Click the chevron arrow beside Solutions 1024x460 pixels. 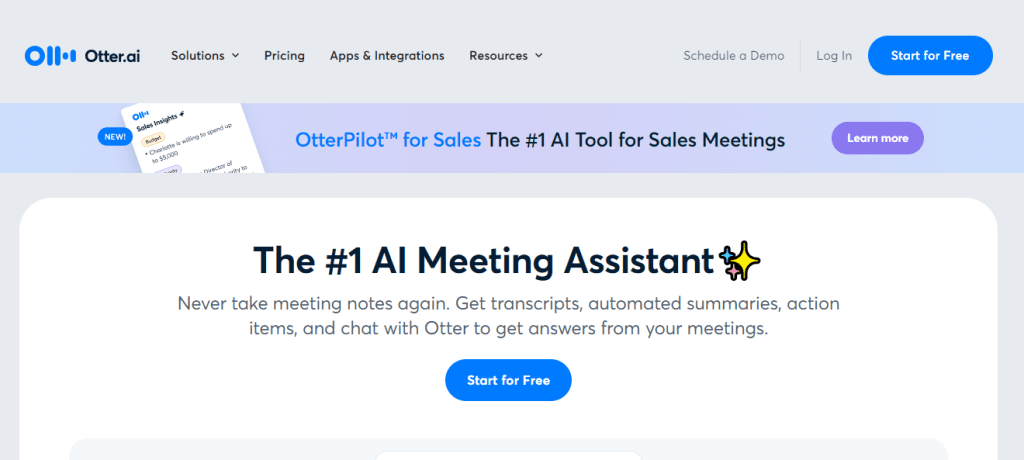click(x=236, y=56)
